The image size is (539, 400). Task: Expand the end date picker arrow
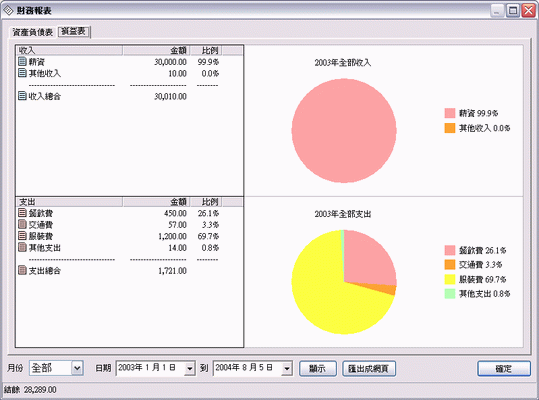[287, 369]
